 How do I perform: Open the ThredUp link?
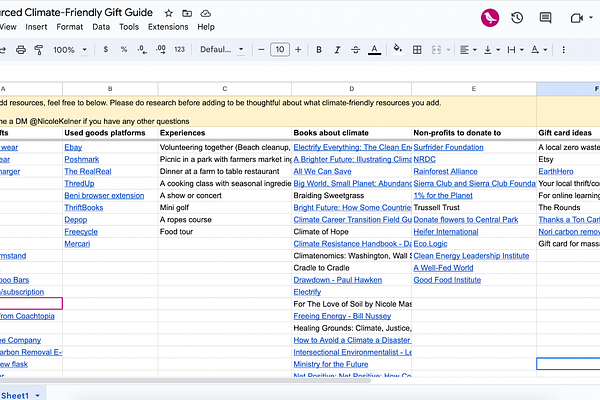point(79,183)
